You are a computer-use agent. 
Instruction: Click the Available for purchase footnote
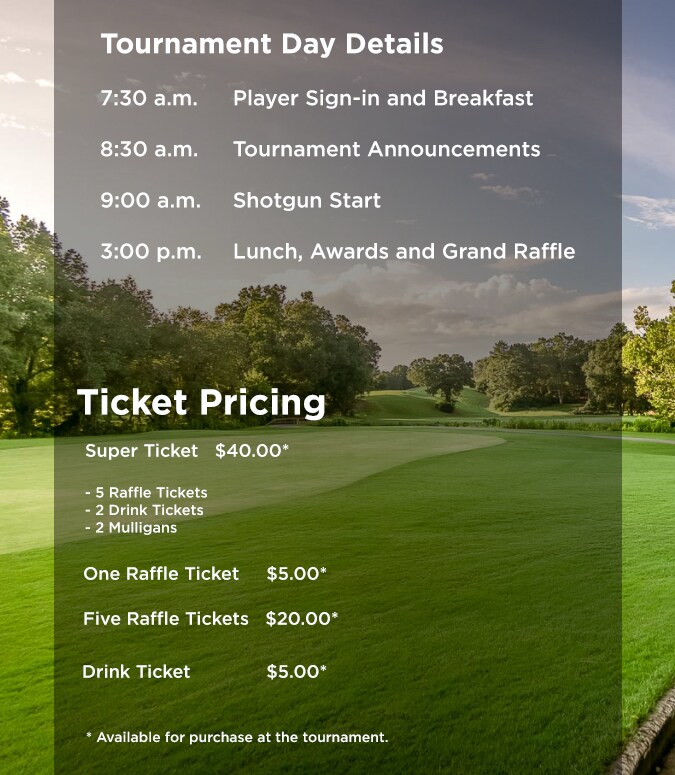pyautogui.click(x=237, y=738)
